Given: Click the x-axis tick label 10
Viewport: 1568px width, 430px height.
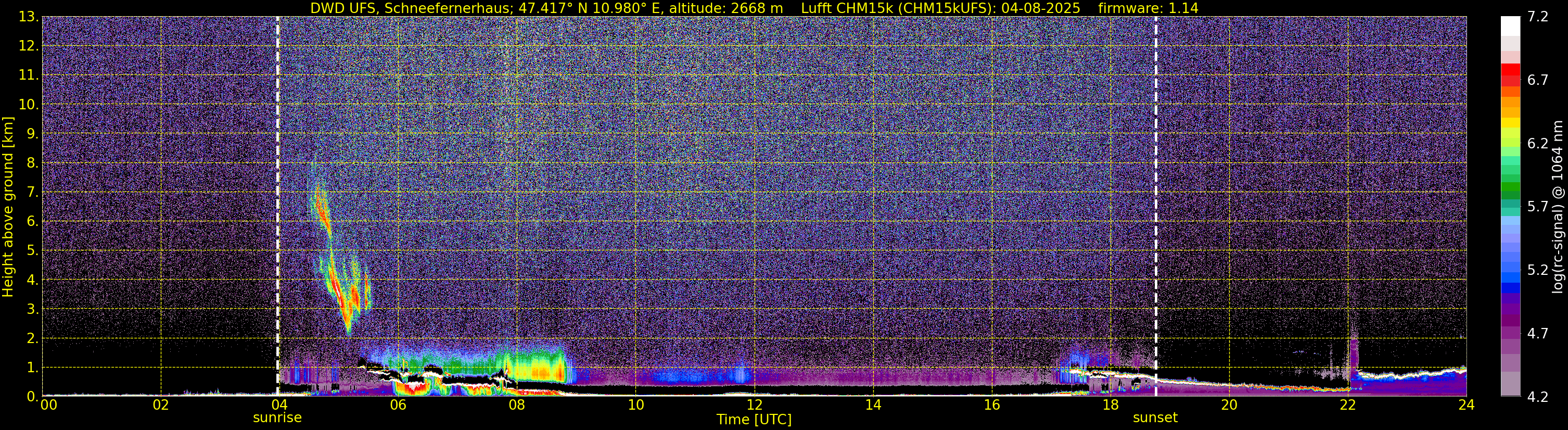Looking at the screenshot, I should coord(635,405).
